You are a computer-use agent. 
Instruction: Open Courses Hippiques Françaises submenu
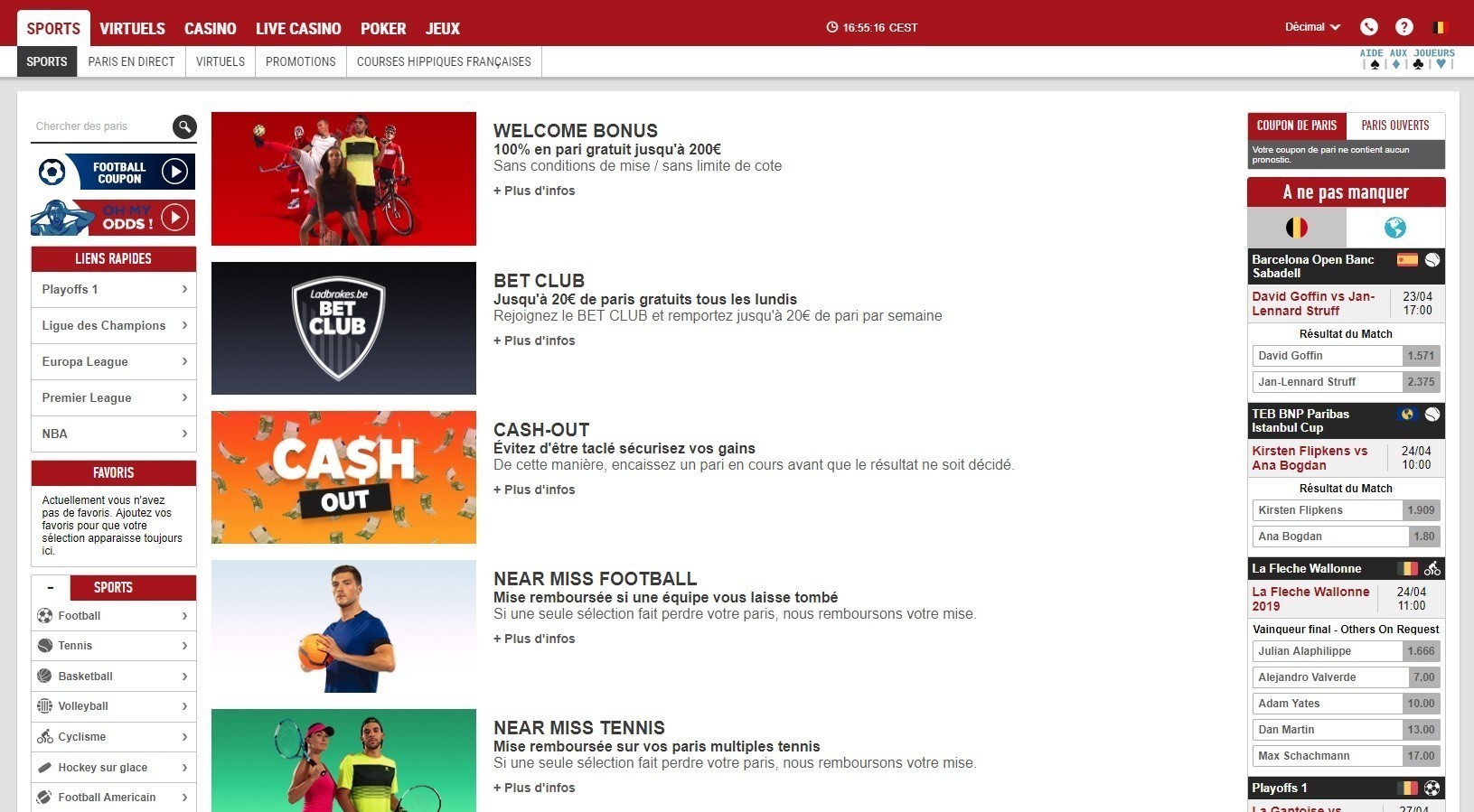coord(444,61)
